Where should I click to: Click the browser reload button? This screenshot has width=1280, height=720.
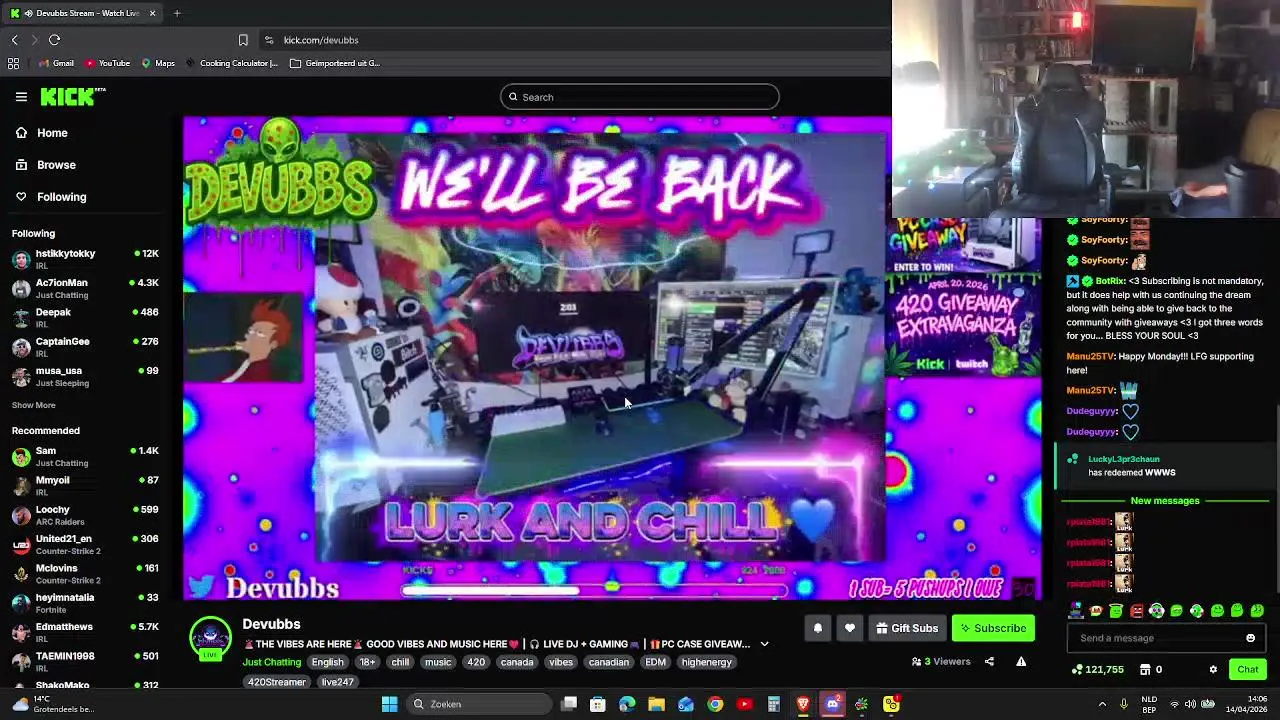tap(54, 40)
